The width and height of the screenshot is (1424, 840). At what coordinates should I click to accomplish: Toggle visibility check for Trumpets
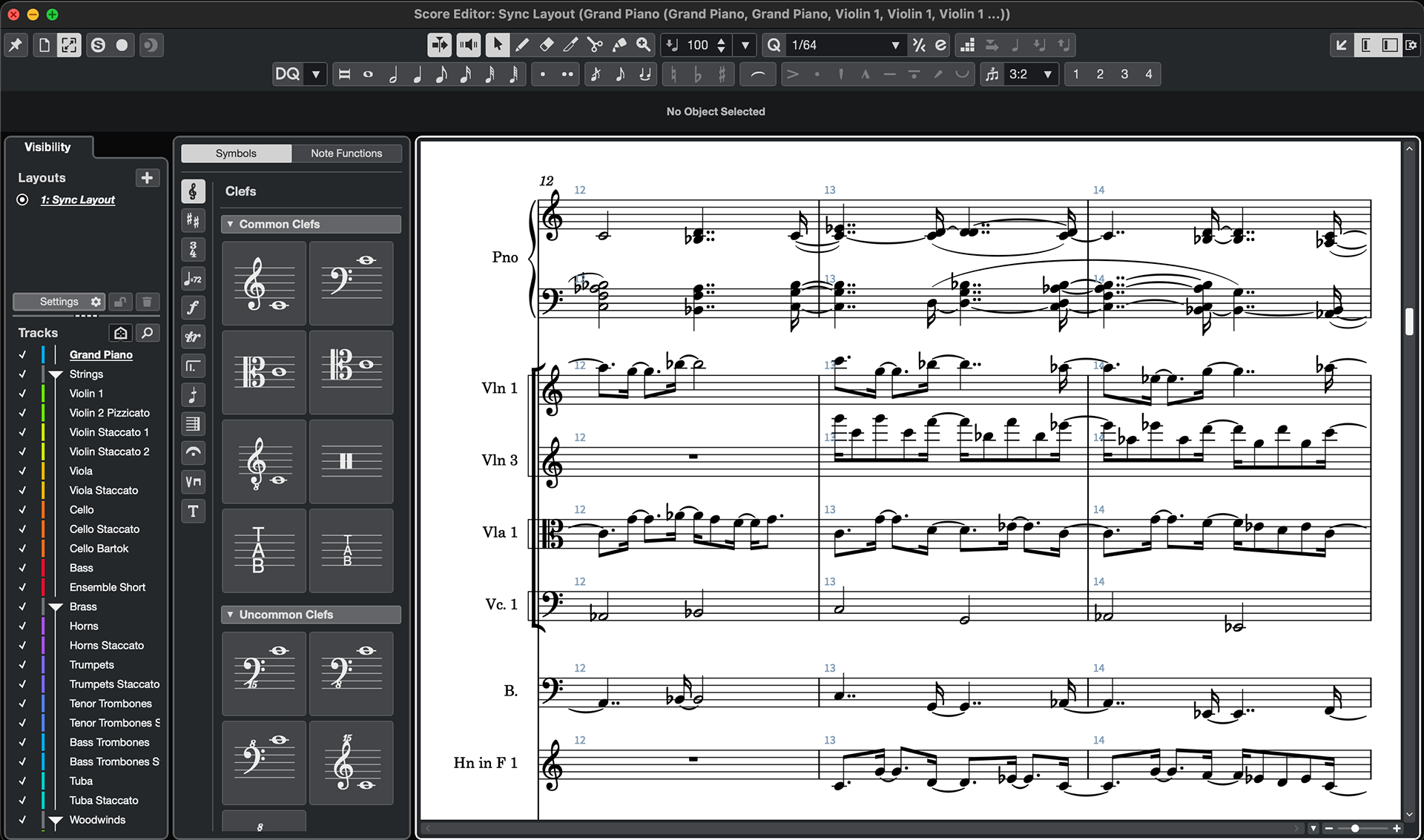[x=22, y=665]
